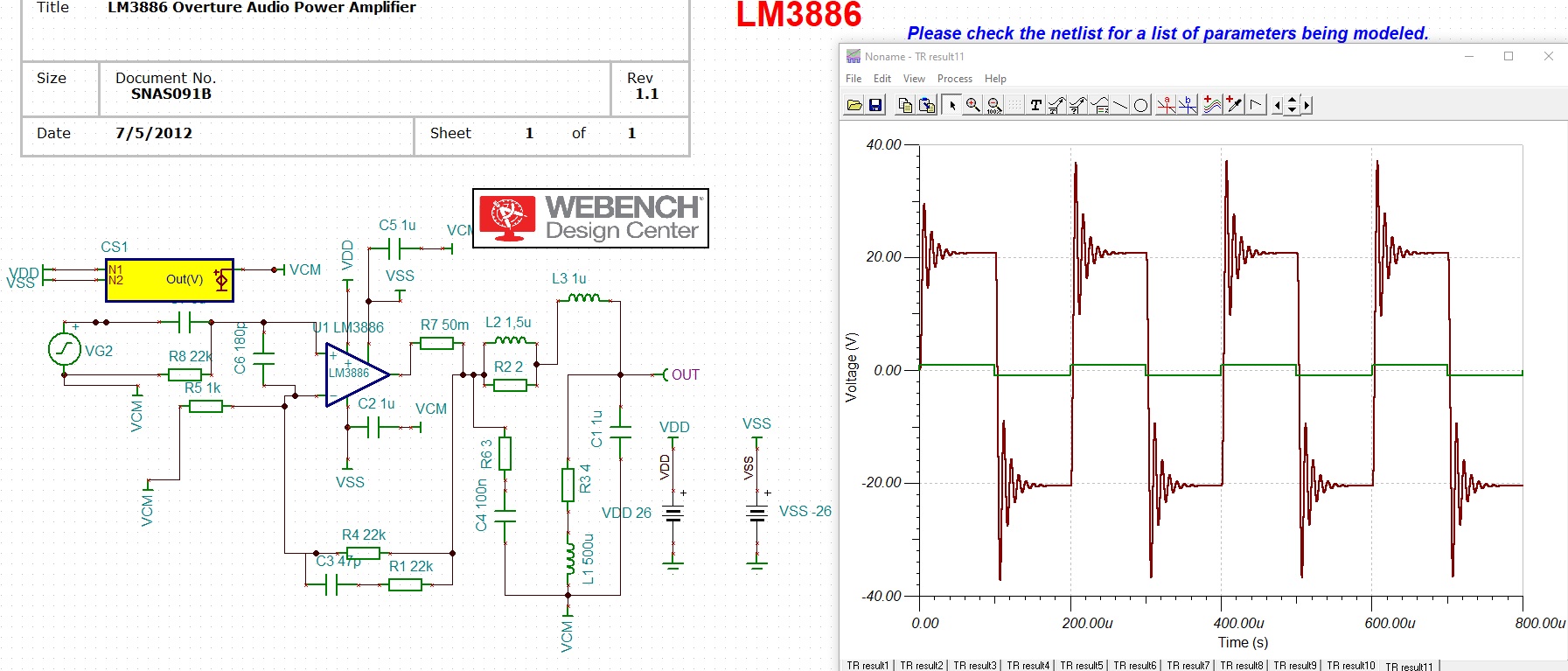Toggle the dotted grid button
This screenshot has height=671, width=1568.
click(x=1014, y=105)
